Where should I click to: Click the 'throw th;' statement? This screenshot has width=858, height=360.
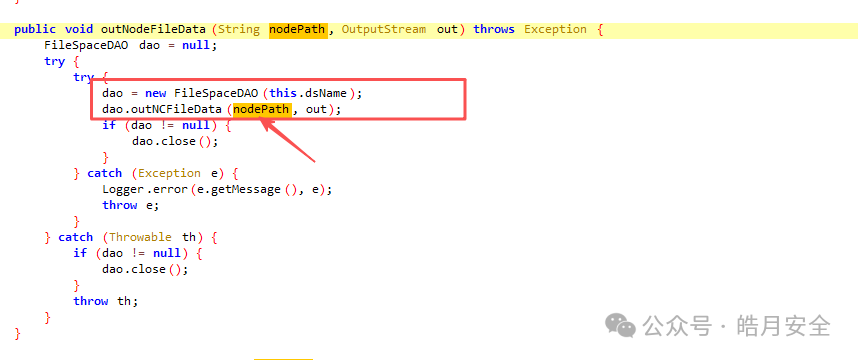tap(106, 301)
